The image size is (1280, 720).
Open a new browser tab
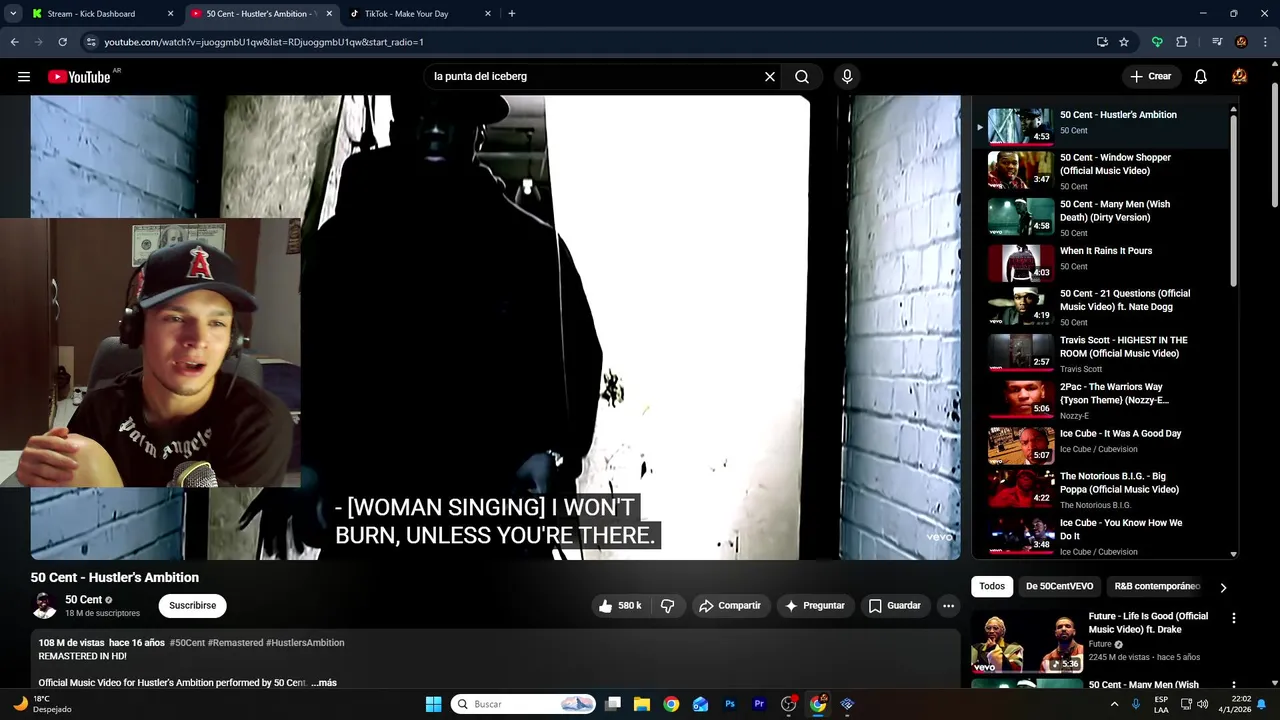tap(512, 14)
